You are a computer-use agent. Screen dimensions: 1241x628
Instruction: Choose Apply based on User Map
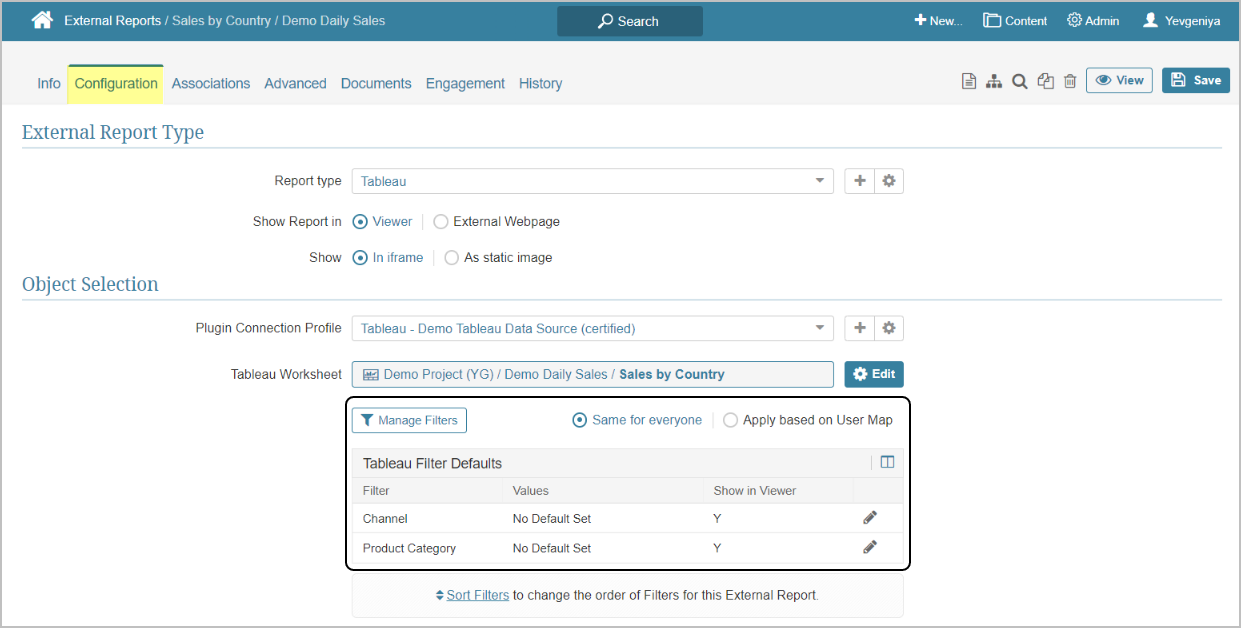click(731, 420)
